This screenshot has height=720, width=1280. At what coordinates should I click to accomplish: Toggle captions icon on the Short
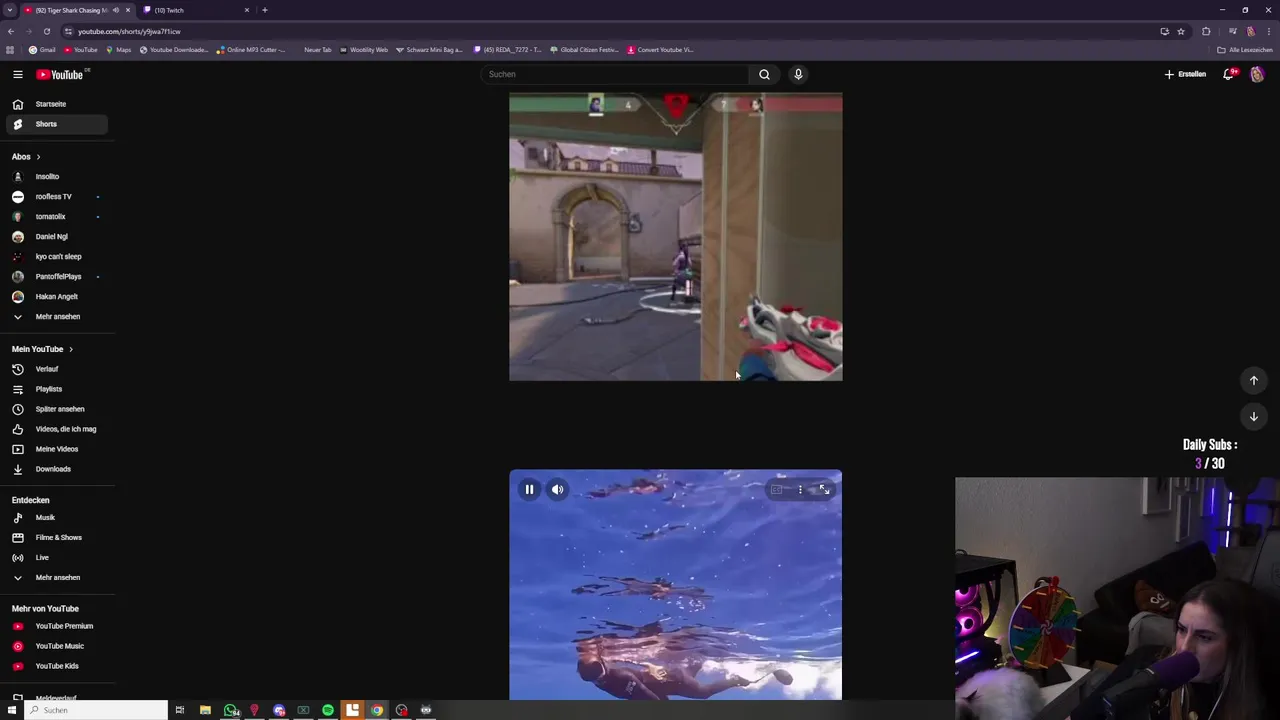click(776, 489)
